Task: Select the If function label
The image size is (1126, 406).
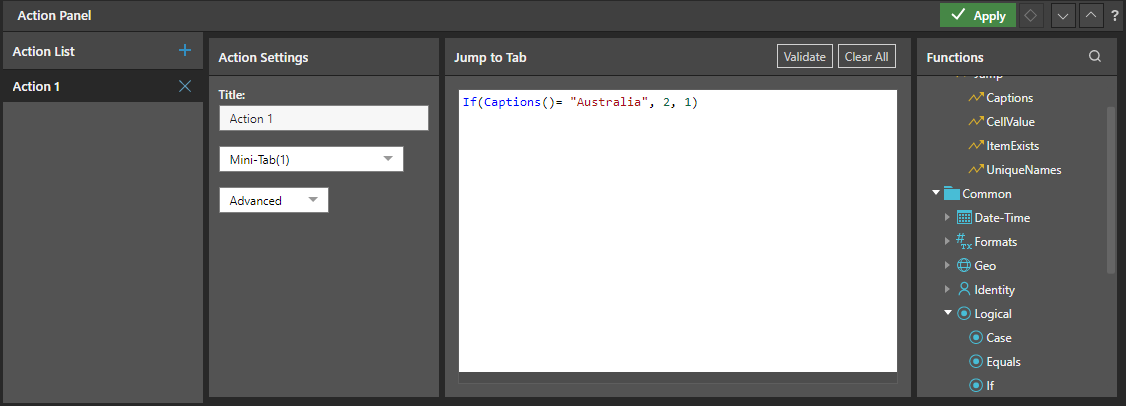Action: click(x=990, y=385)
